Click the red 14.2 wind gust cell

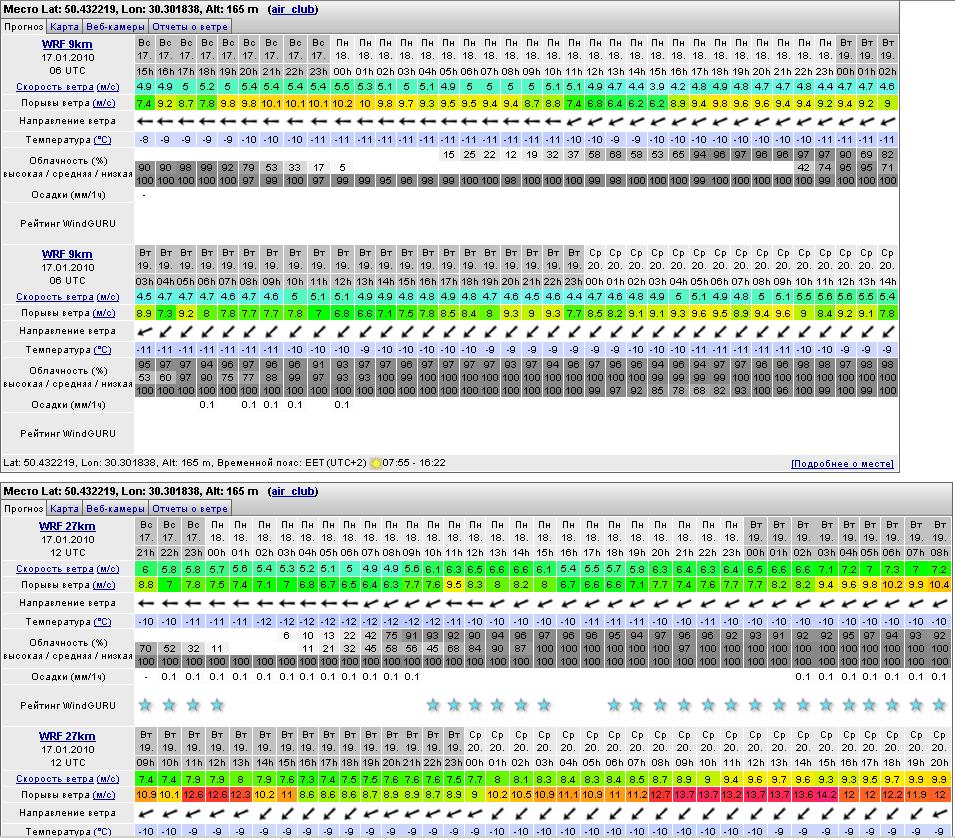click(825, 795)
